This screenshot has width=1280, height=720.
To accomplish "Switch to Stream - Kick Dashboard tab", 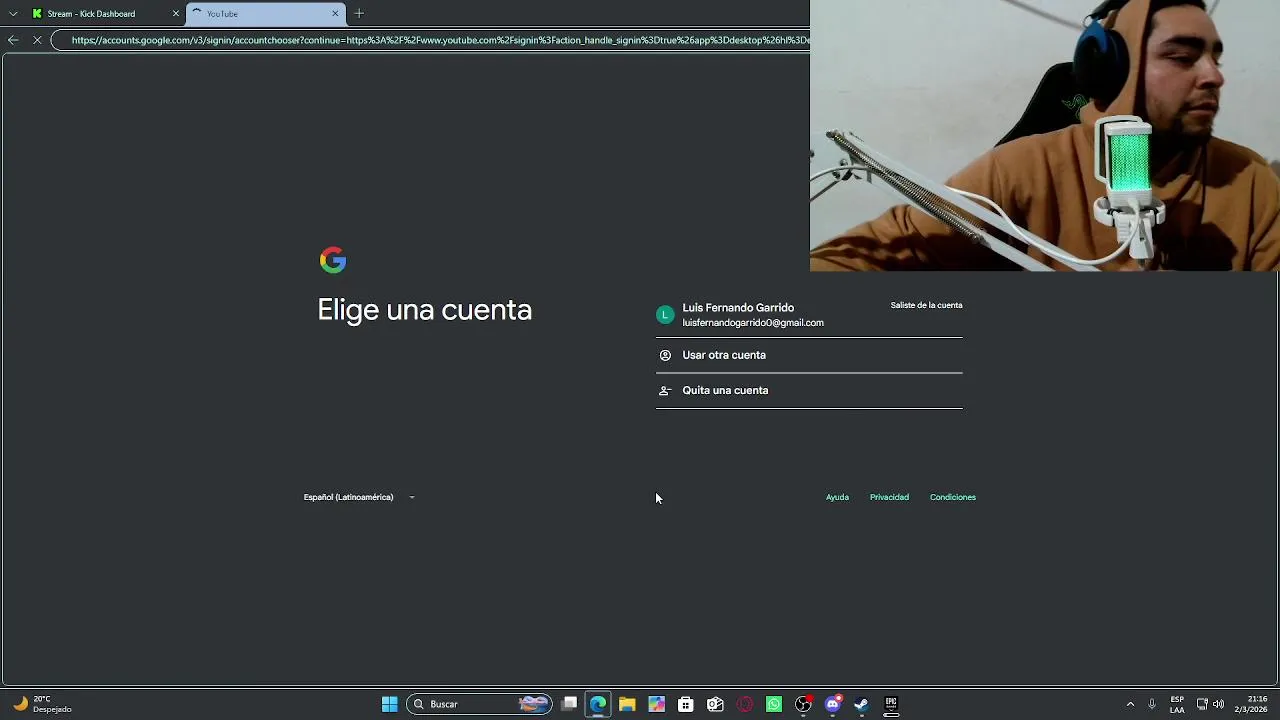I will click(106, 14).
